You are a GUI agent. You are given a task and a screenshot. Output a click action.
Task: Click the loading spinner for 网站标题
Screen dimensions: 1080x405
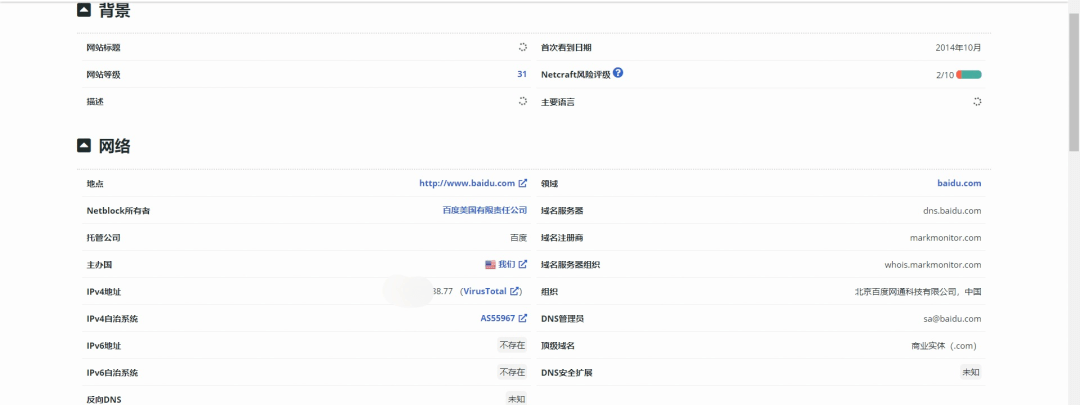click(x=523, y=48)
